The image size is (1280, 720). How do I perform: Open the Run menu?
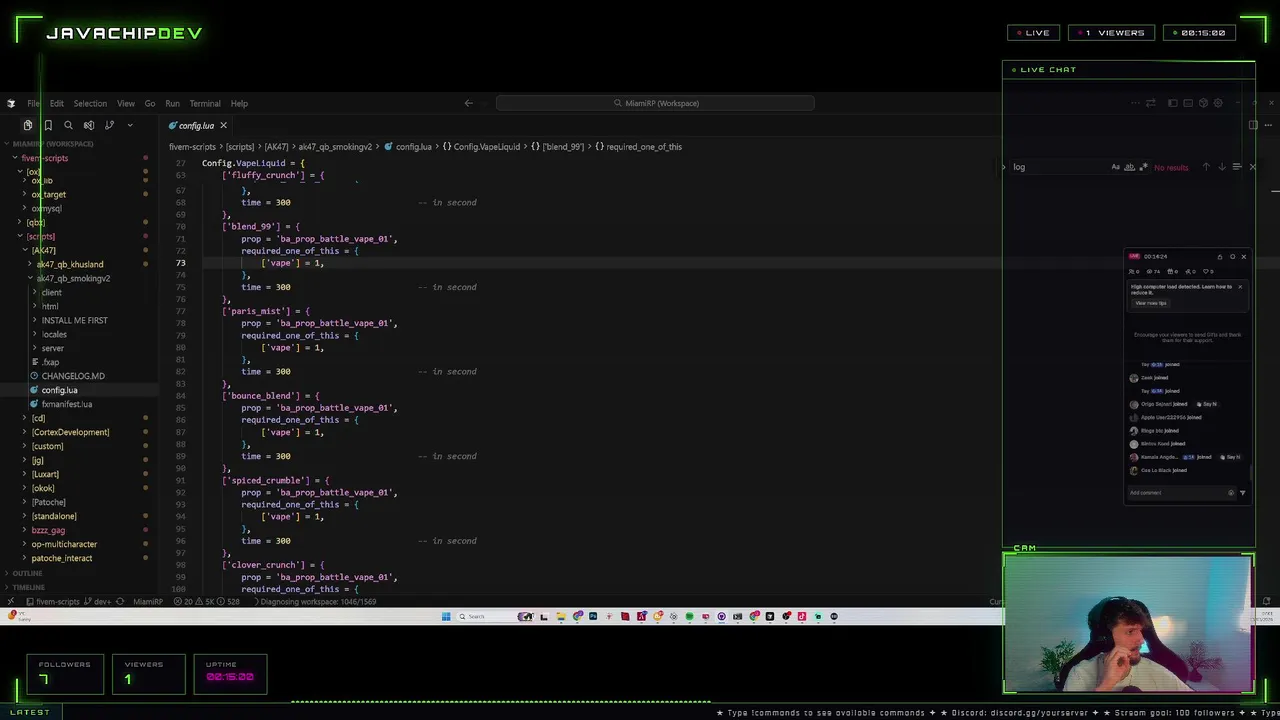point(172,103)
